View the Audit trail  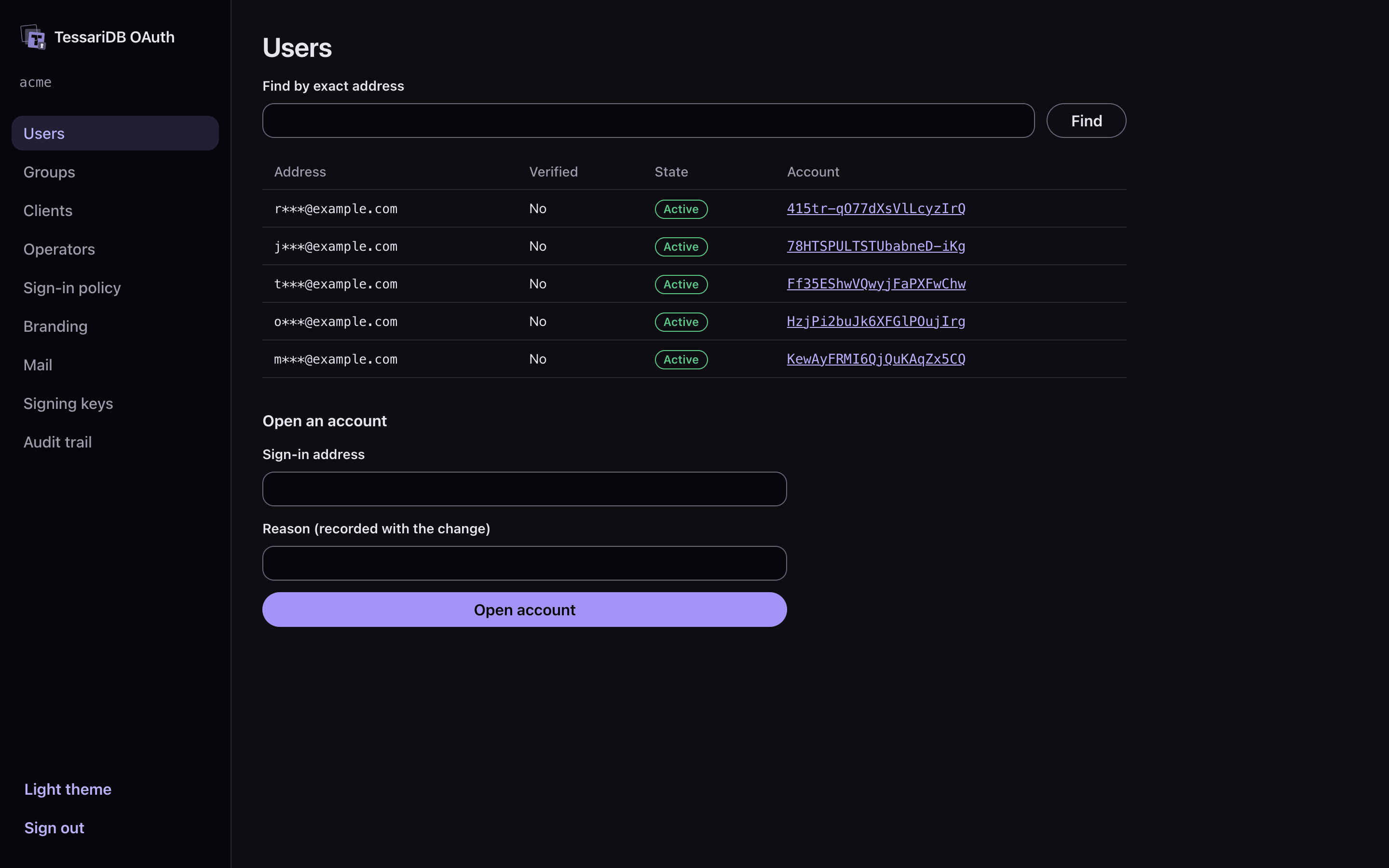click(115, 441)
